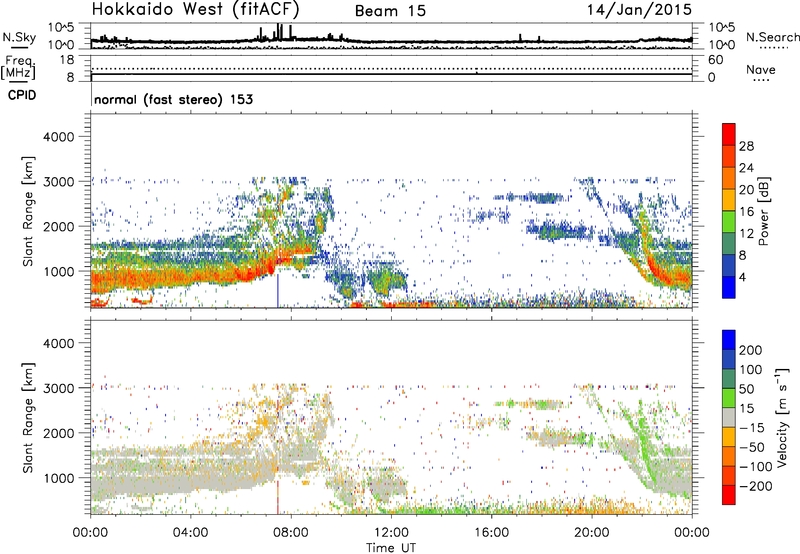800x554 pixels.
Task: Click the 04:00 time tick label
Action: click(191, 533)
